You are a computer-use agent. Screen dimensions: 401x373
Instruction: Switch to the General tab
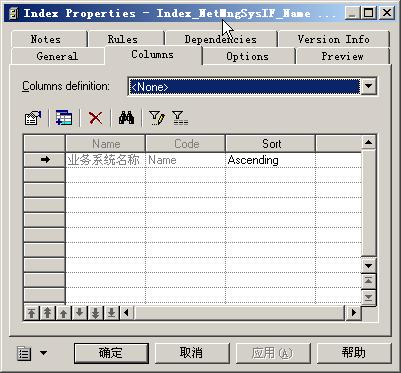click(x=57, y=56)
